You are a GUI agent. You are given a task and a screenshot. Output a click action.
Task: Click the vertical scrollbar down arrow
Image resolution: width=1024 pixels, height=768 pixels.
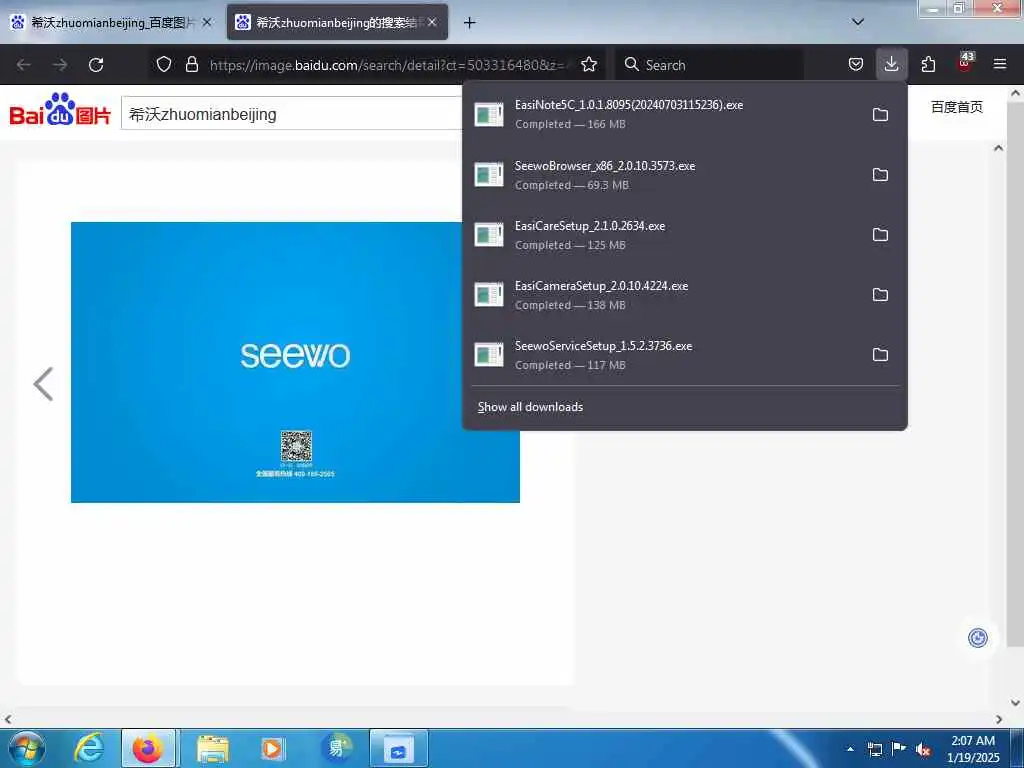(x=1016, y=703)
